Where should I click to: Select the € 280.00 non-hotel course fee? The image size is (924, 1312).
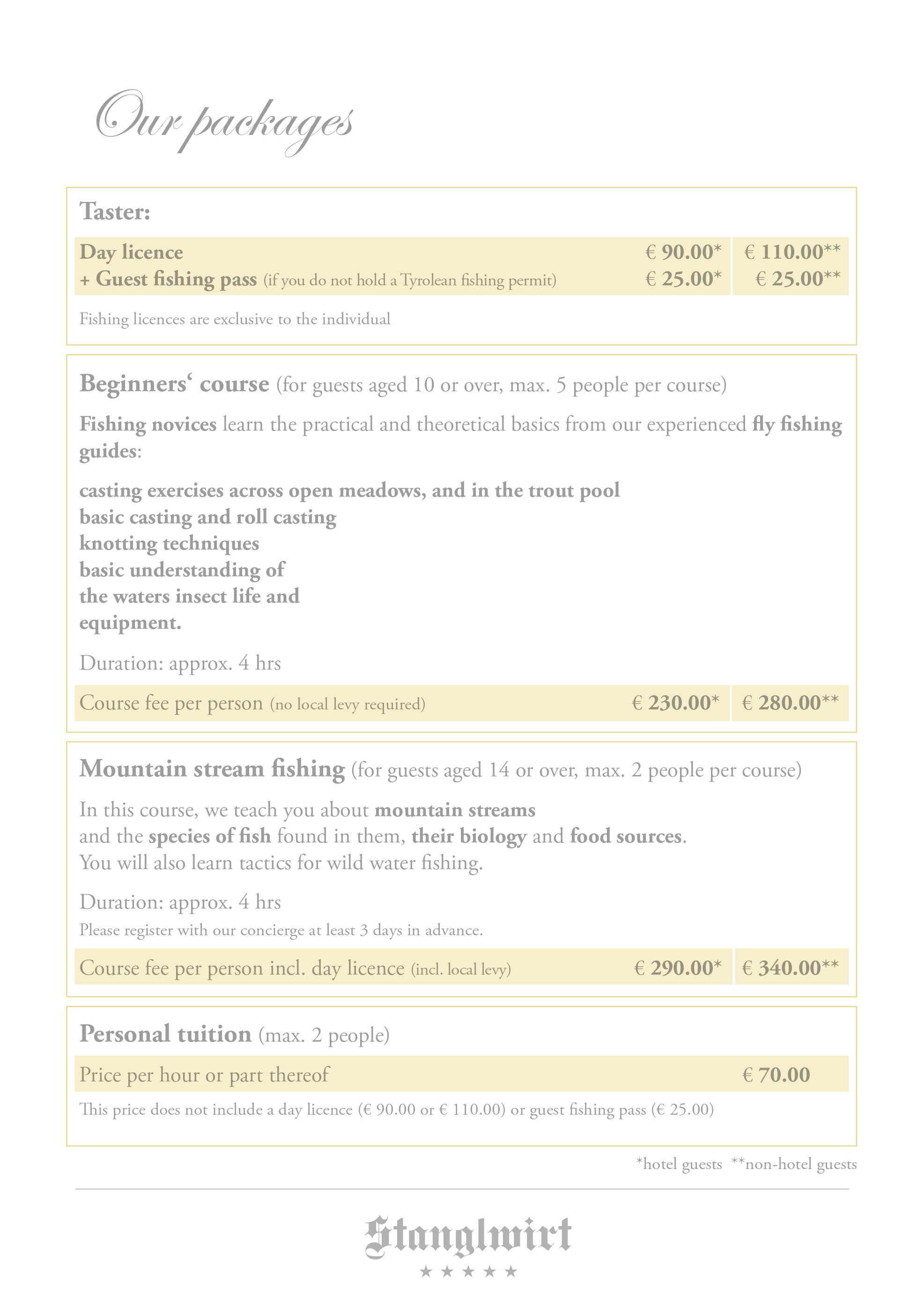tap(791, 703)
